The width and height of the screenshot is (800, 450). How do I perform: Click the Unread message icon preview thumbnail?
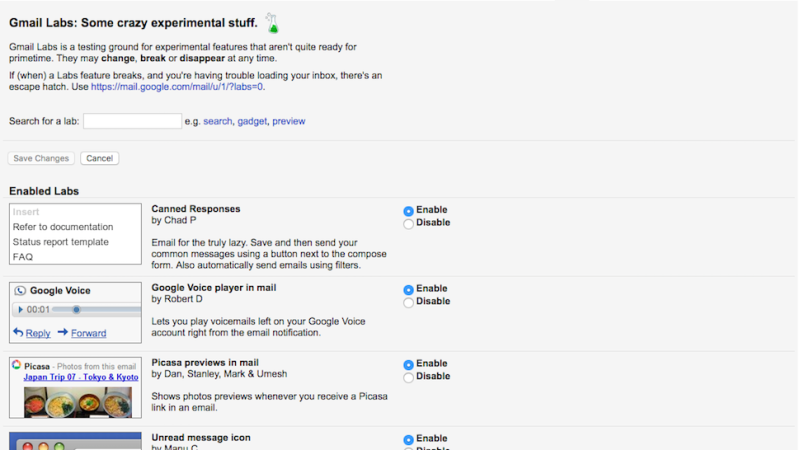(75, 441)
